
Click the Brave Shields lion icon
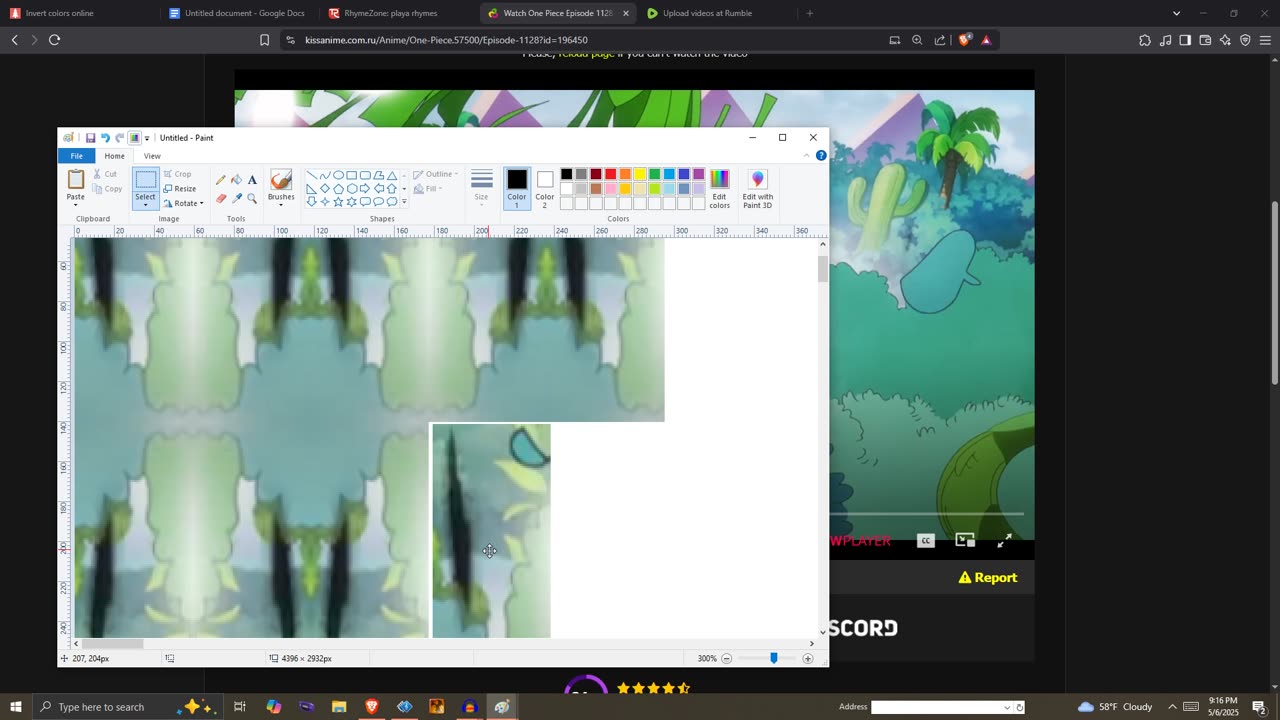(x=964, y=40)
